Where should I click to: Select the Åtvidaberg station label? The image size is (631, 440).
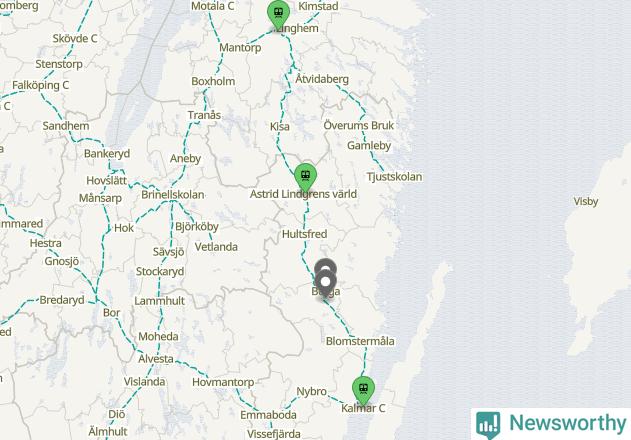(322, 78)
